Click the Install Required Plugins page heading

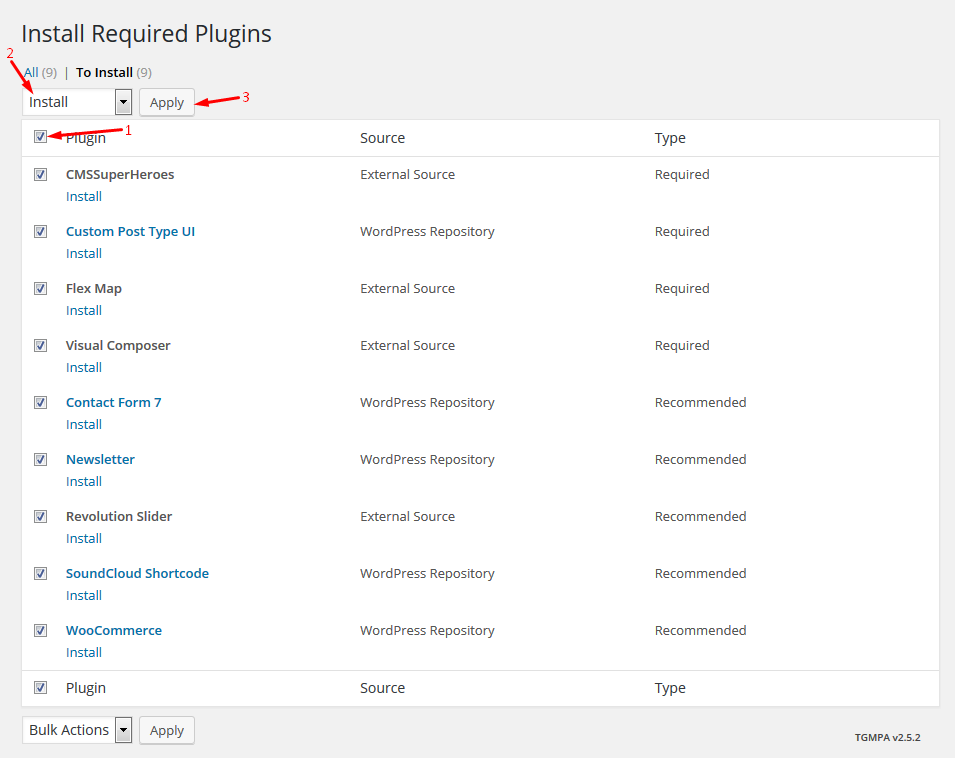tap(146, 34)
